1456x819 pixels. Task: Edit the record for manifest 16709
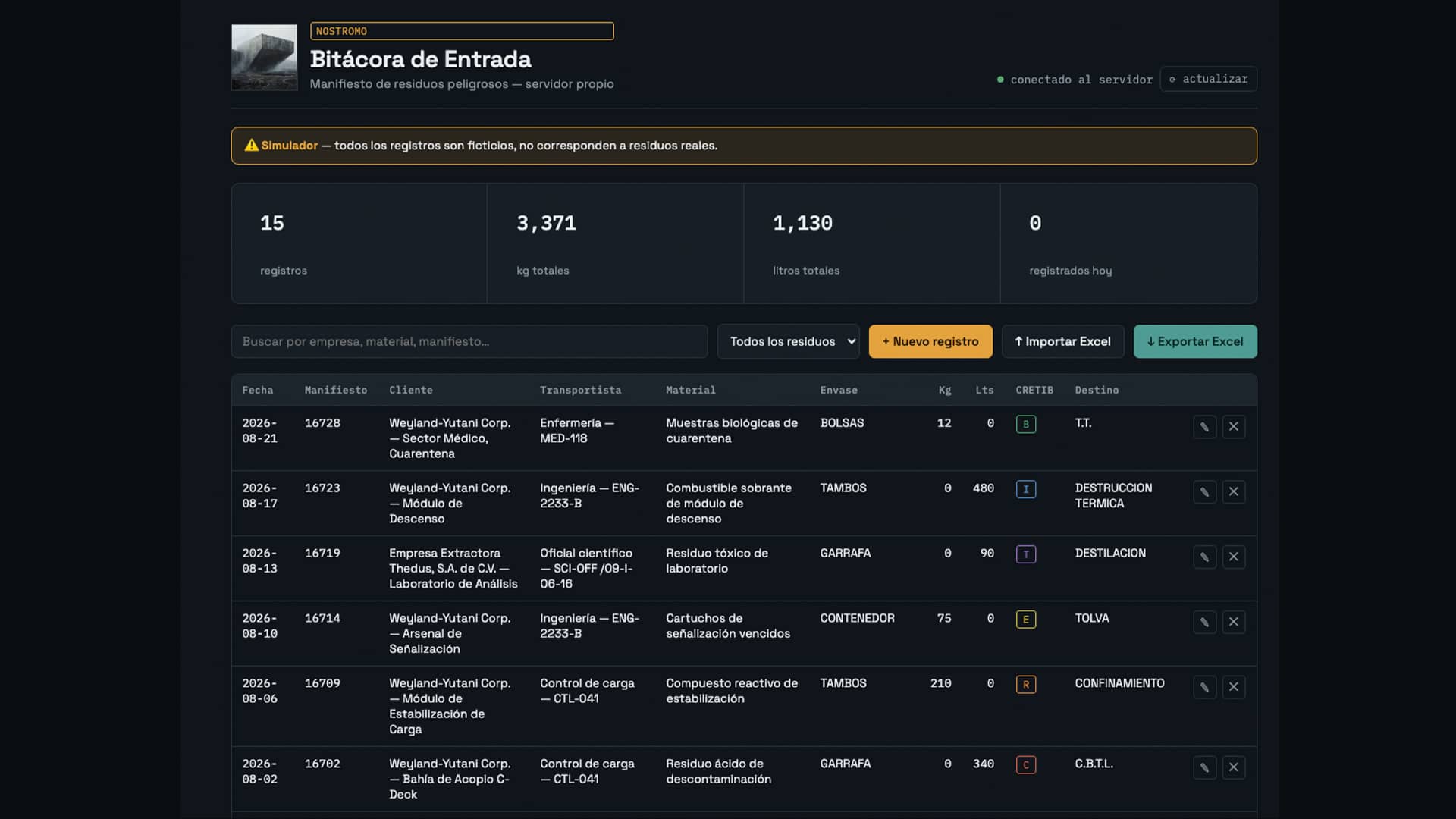tap(1204, 688)
